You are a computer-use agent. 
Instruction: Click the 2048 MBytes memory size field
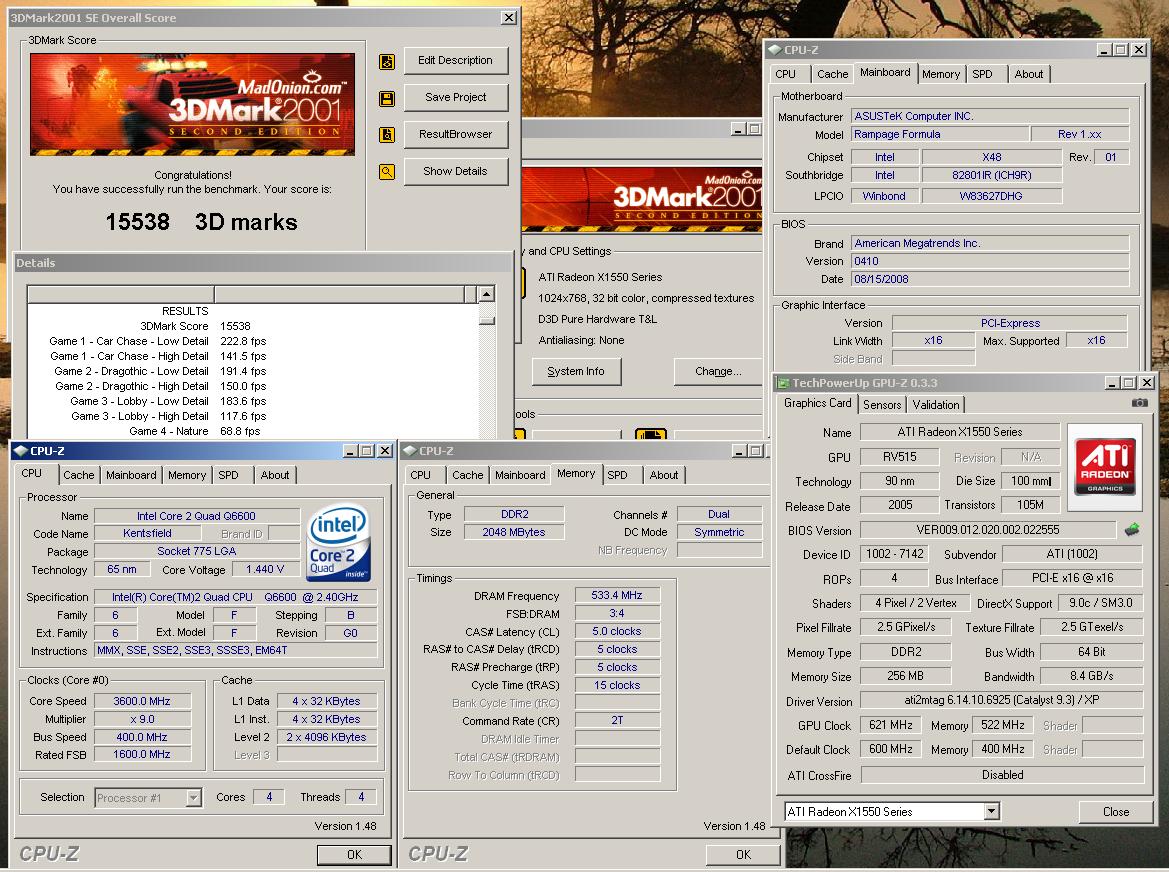click(514, 532)
